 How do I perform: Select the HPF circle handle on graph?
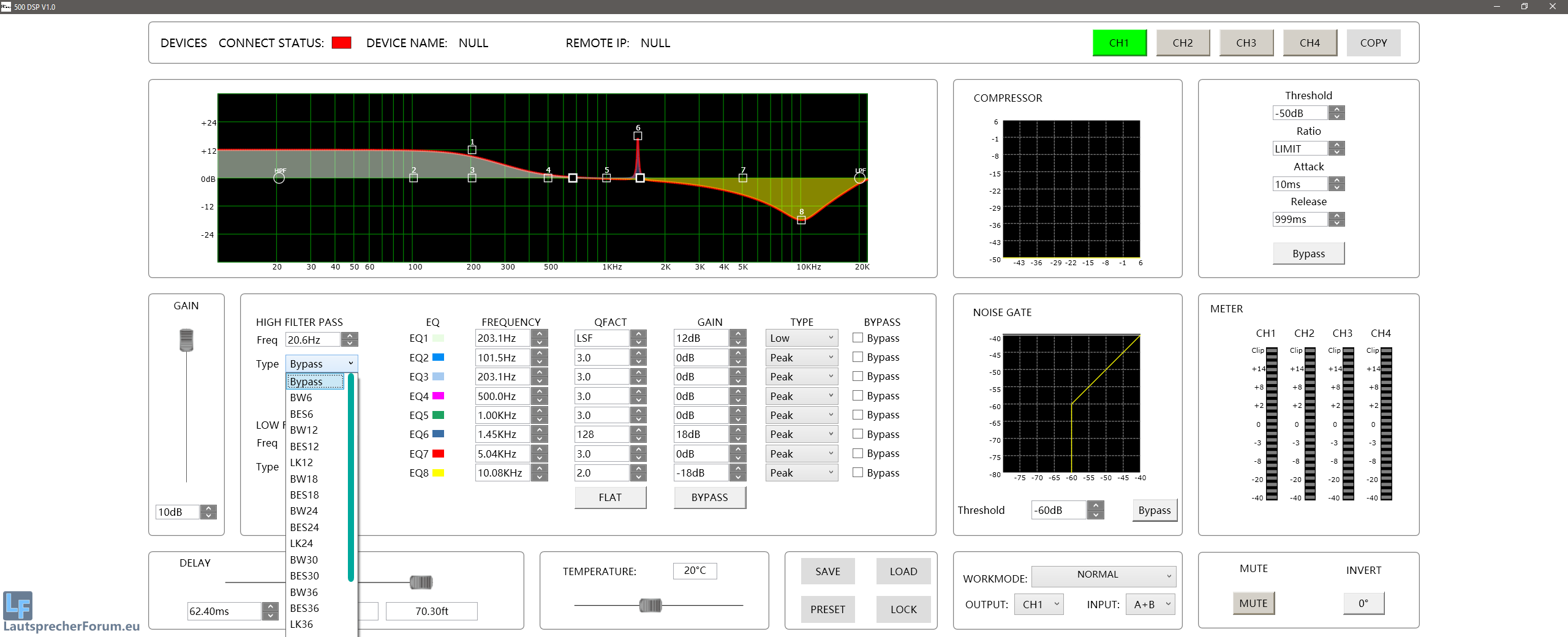pos(279,178)
